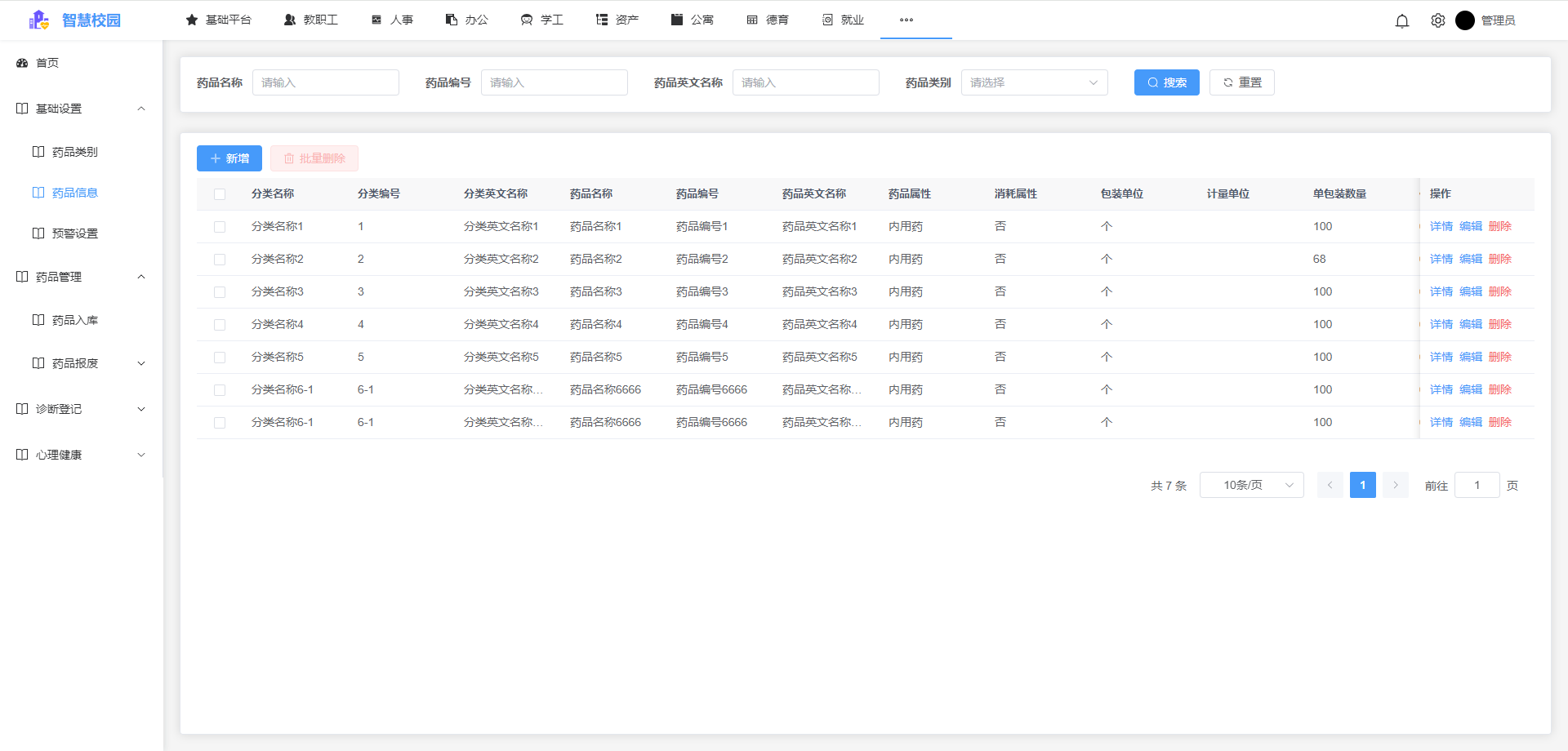Select 药品类别 in the sidebar
Image resolution: width=1568 pixels, height=751 pixels.
(x=74, y=151)
